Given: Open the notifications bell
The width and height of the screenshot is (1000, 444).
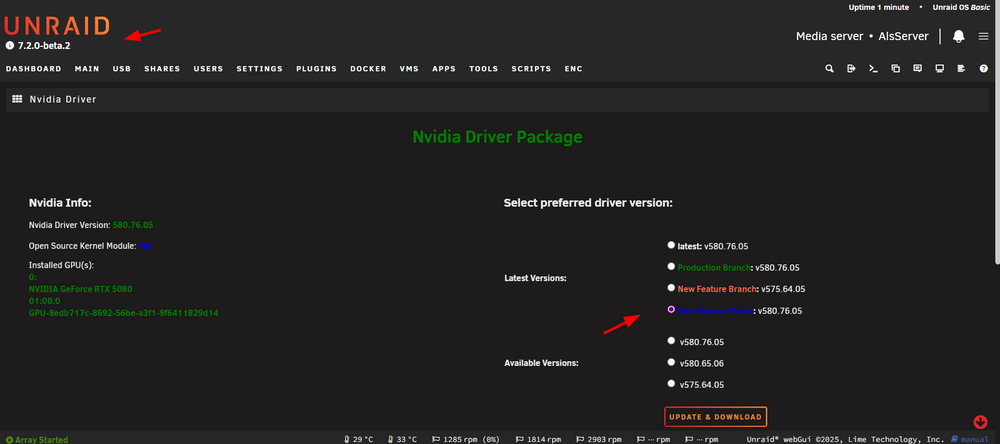Looking at the screenshot, I should point(959,36).
